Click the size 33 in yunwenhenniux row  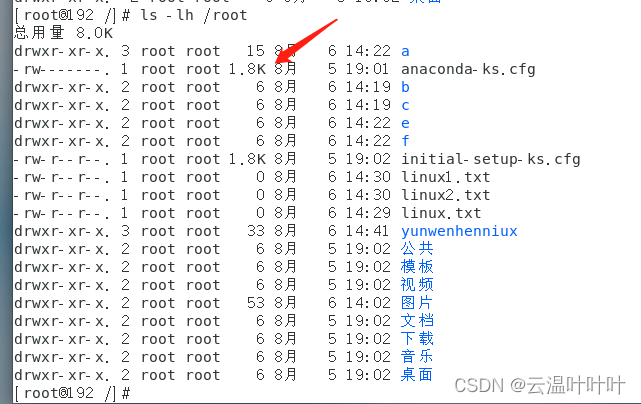(256, 231)
